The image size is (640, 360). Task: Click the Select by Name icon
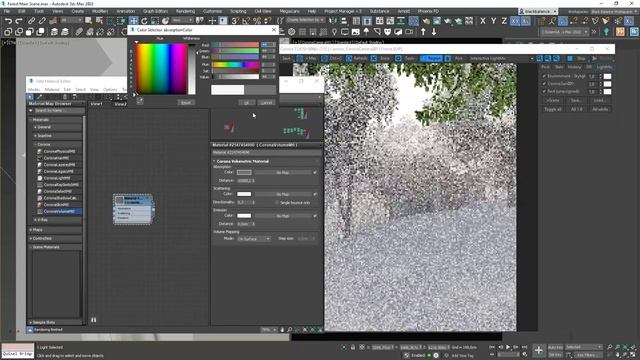(99, 20)
